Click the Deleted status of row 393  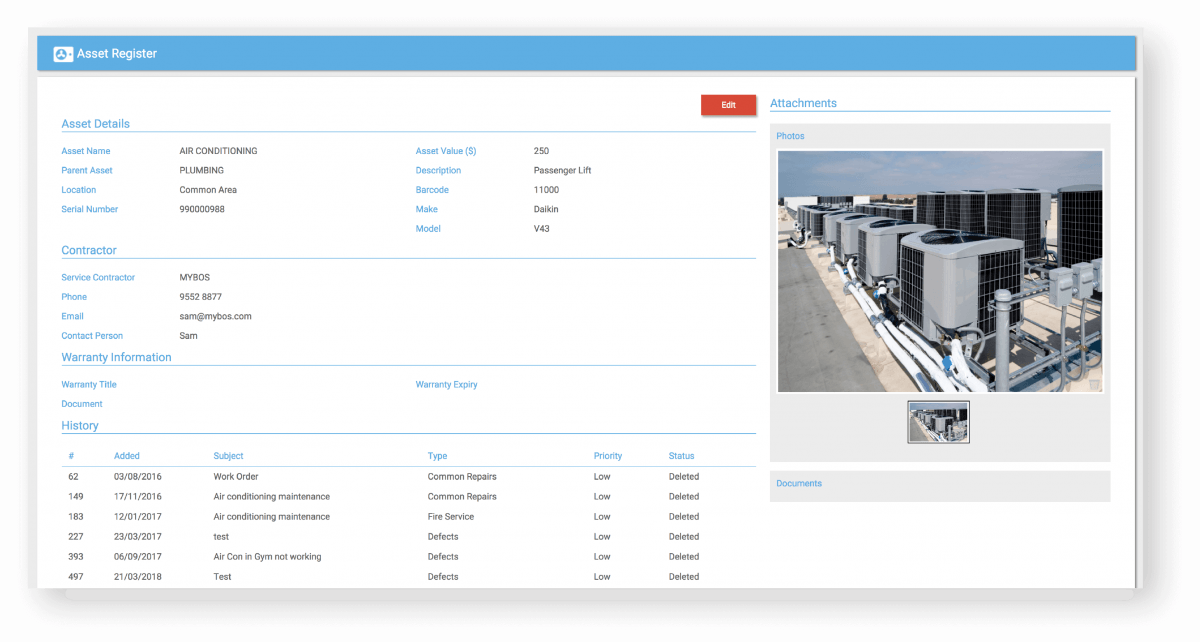point(684,557)
